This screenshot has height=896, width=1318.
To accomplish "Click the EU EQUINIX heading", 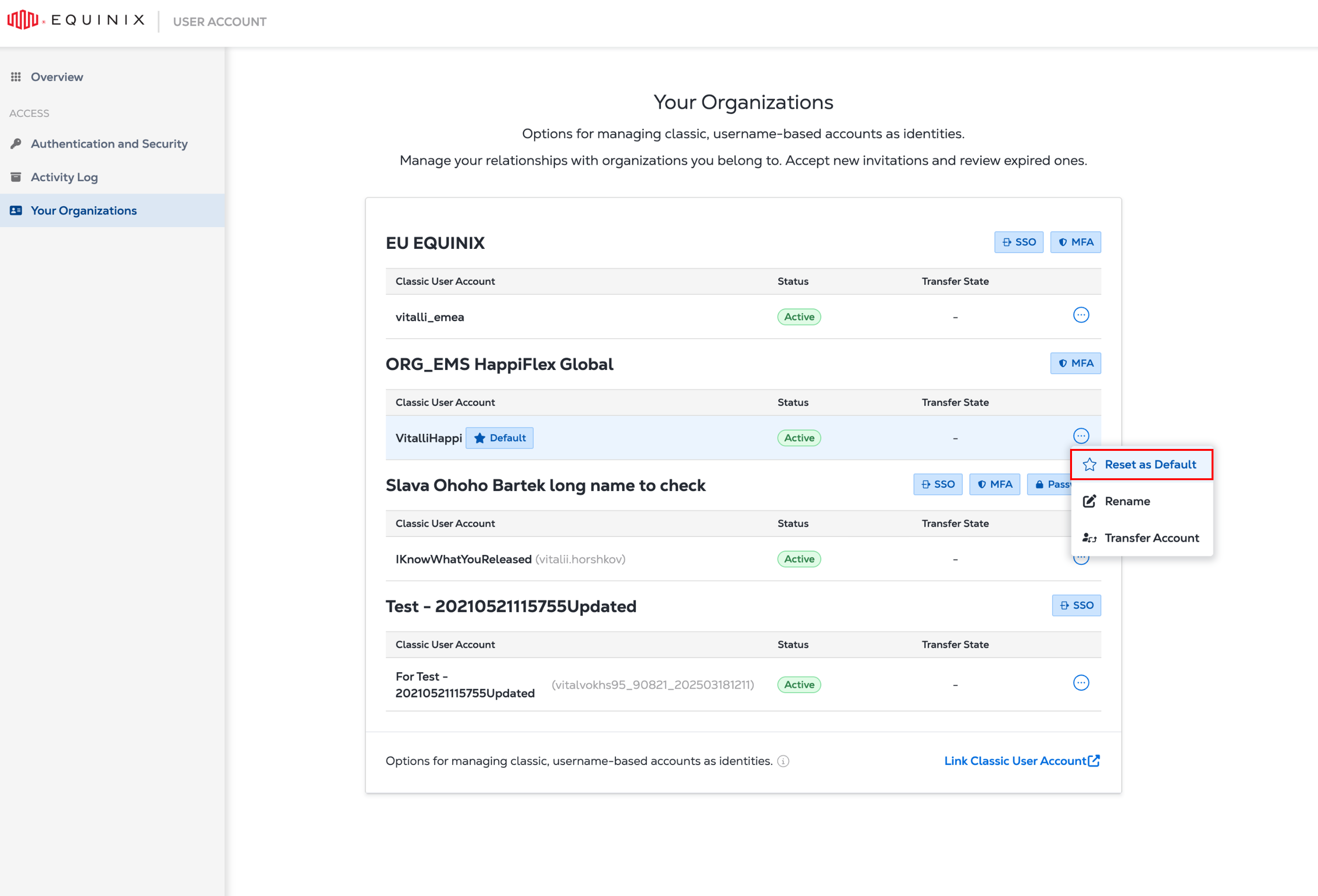I will [435, 243].
